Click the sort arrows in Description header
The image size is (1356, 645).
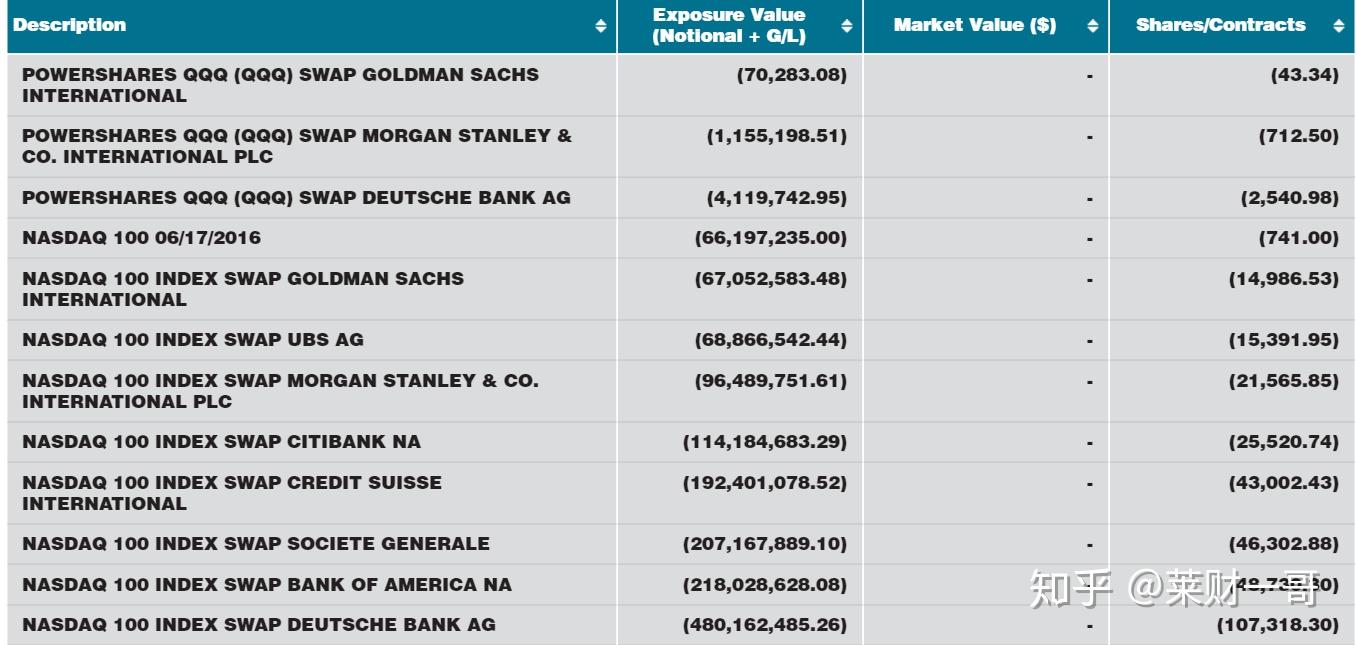[x=600, y=26]
